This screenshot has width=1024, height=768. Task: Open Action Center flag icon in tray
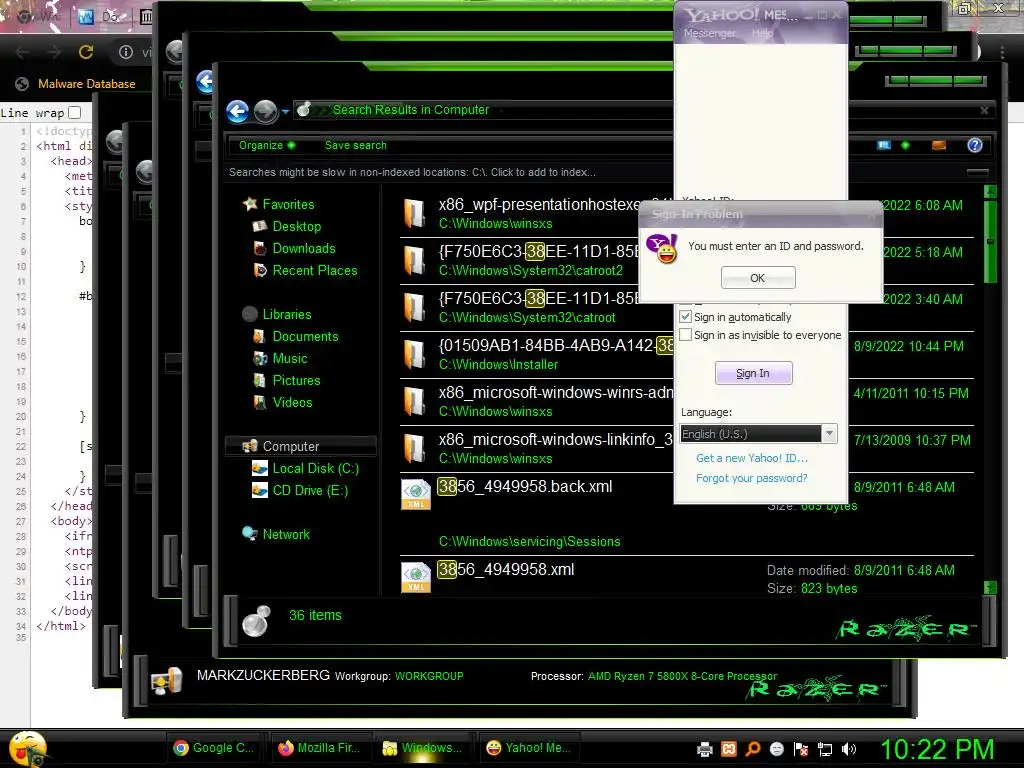click(801, 749)
